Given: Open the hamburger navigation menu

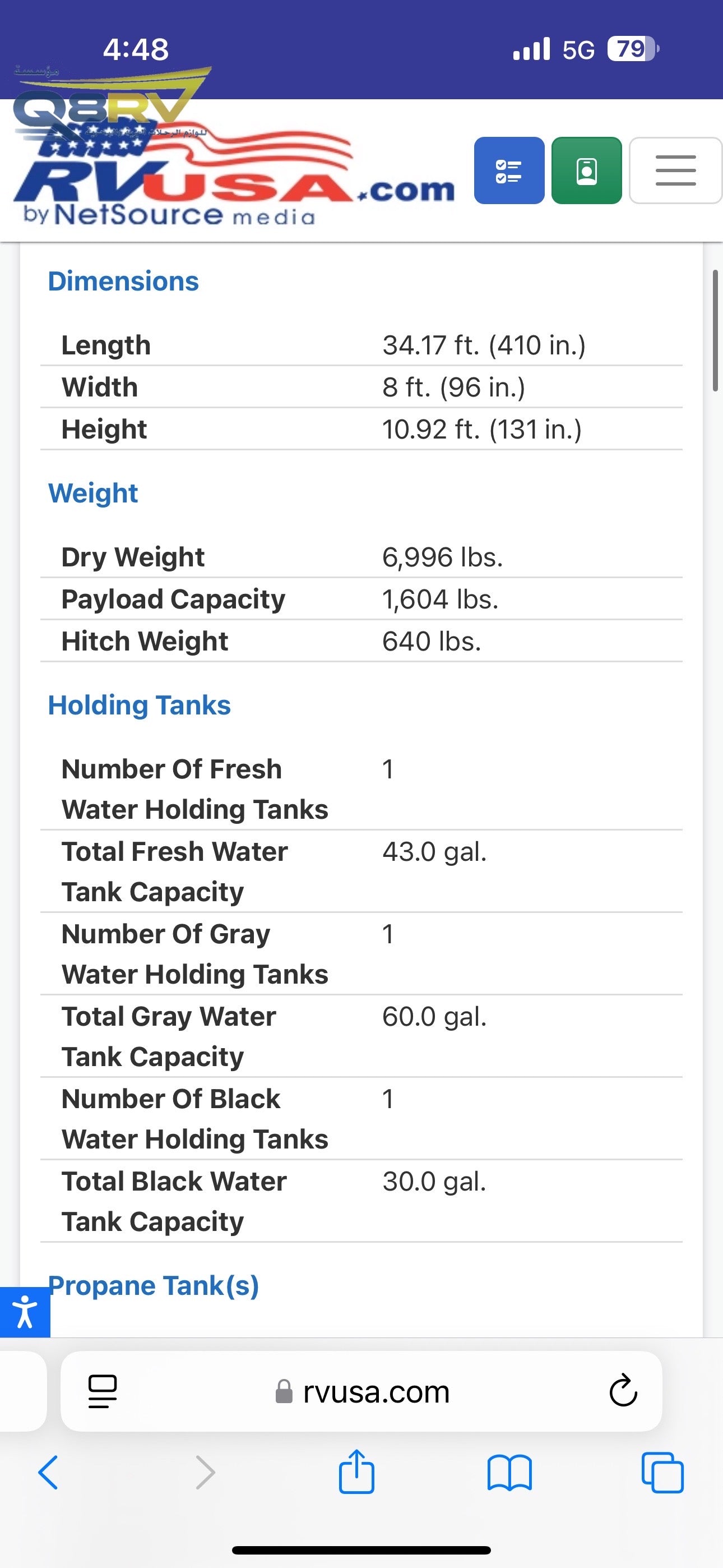Looking at the screenshot, I should click(675, 170).
